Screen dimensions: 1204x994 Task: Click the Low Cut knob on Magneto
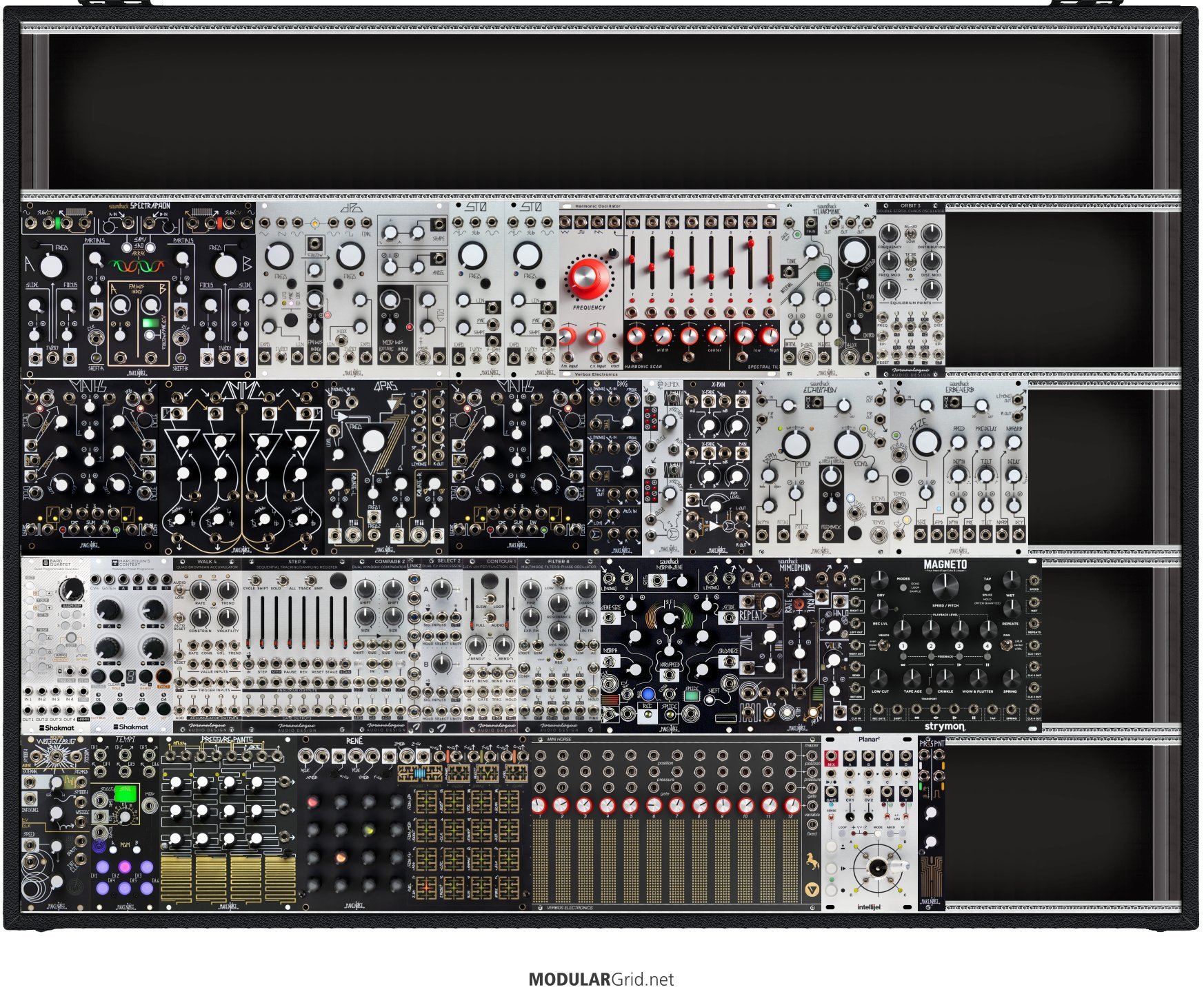click(880, 677)
